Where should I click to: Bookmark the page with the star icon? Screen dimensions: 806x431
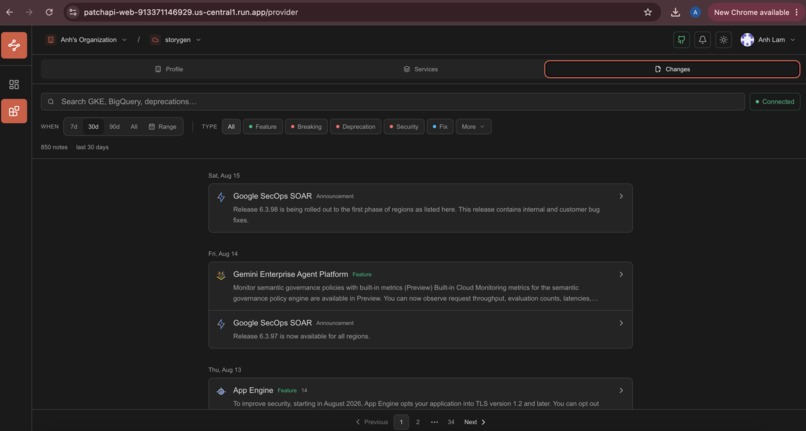point(648,12)
